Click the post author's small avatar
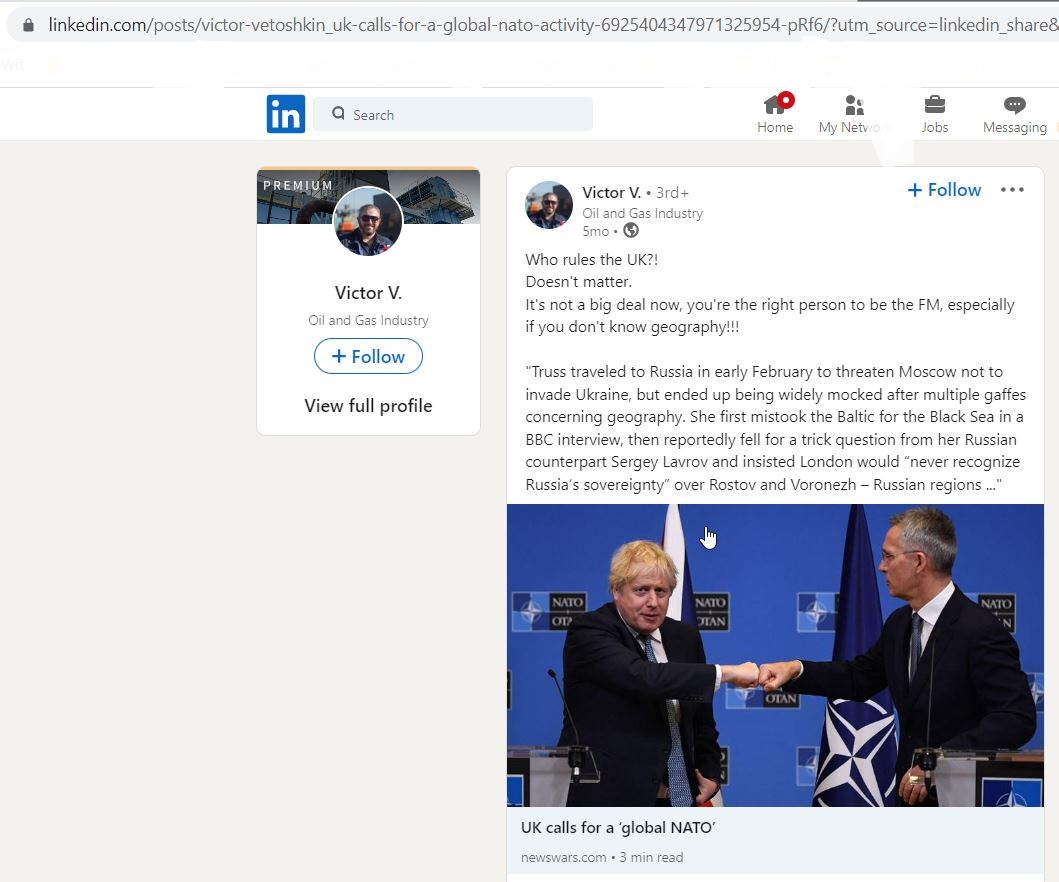Viewport: 1059px width, 882px height. tap(548, 205)
